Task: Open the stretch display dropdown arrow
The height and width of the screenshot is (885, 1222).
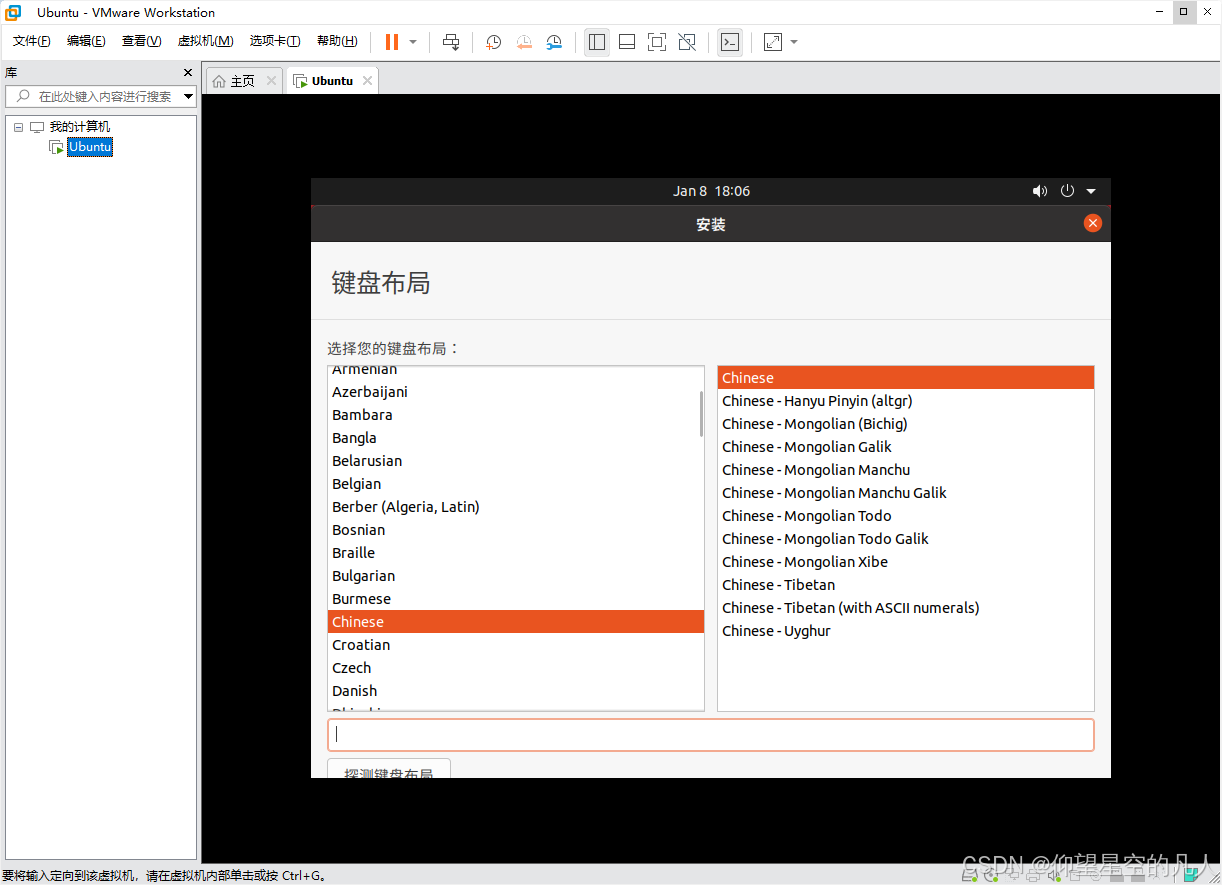Action: pos(794,42)
